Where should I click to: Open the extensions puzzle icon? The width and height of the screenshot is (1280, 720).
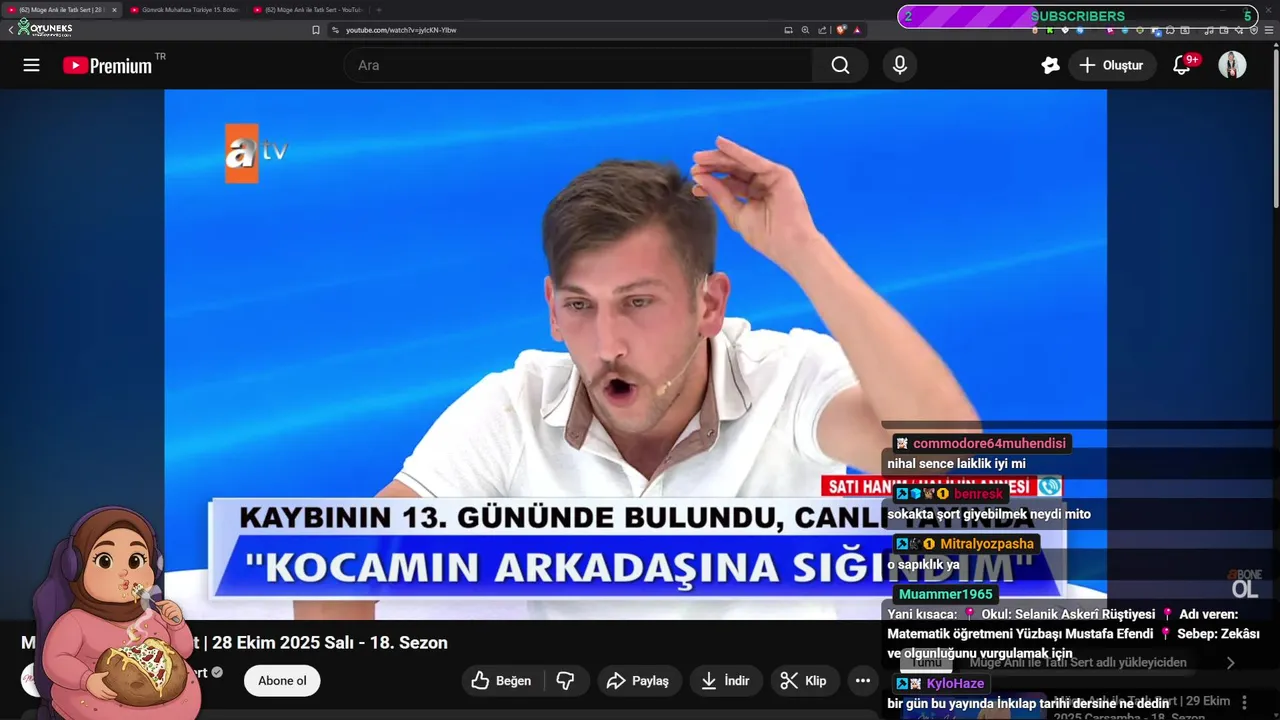1170,30
